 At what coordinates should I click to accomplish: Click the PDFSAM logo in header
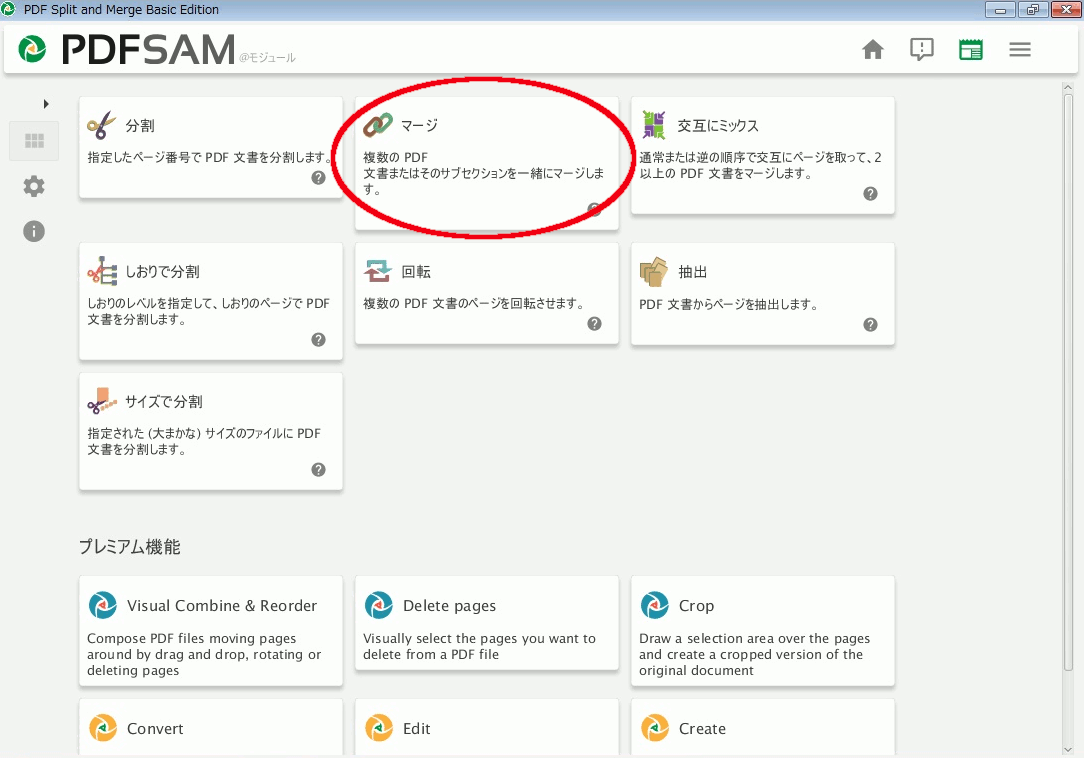pyautogui.click(x=127, y=49)
